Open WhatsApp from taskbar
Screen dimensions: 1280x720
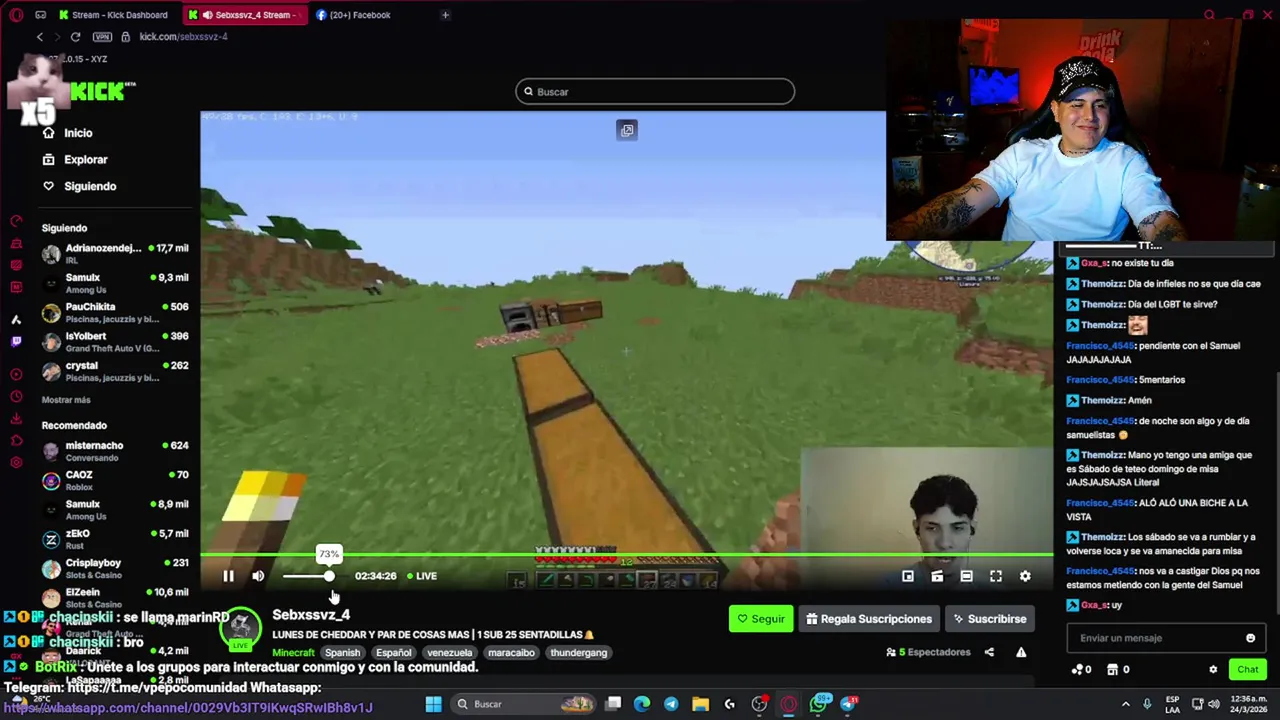pyautogui.click(x=819, y=704)
